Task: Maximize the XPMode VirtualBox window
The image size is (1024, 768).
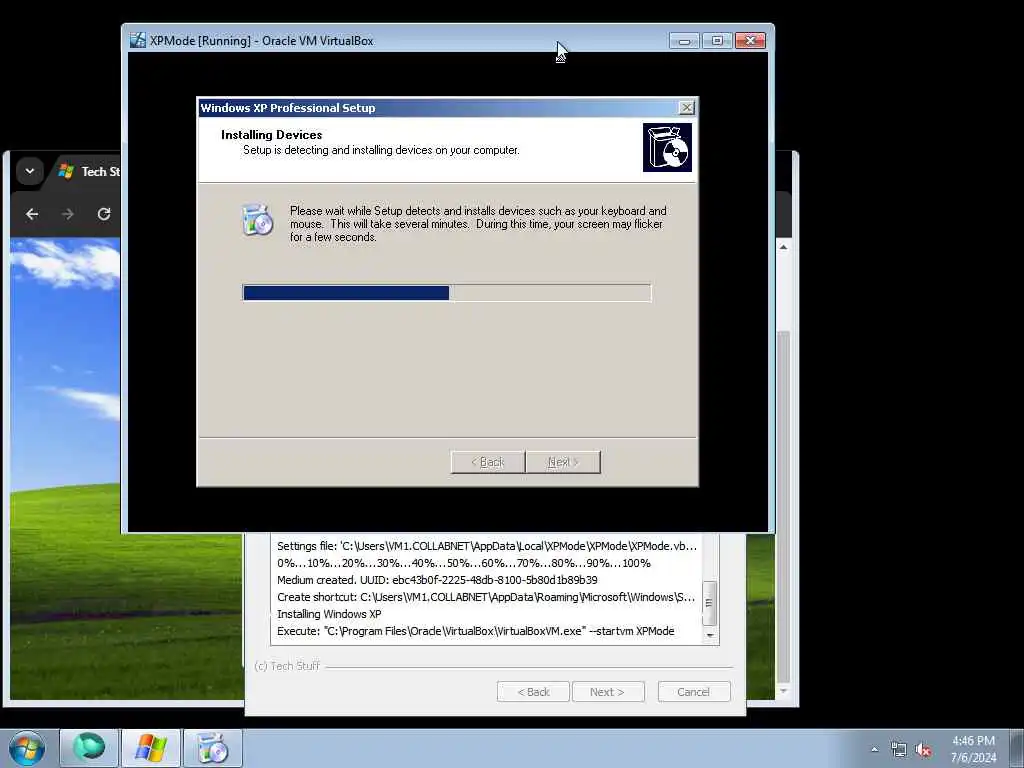Action: point(717,40)
